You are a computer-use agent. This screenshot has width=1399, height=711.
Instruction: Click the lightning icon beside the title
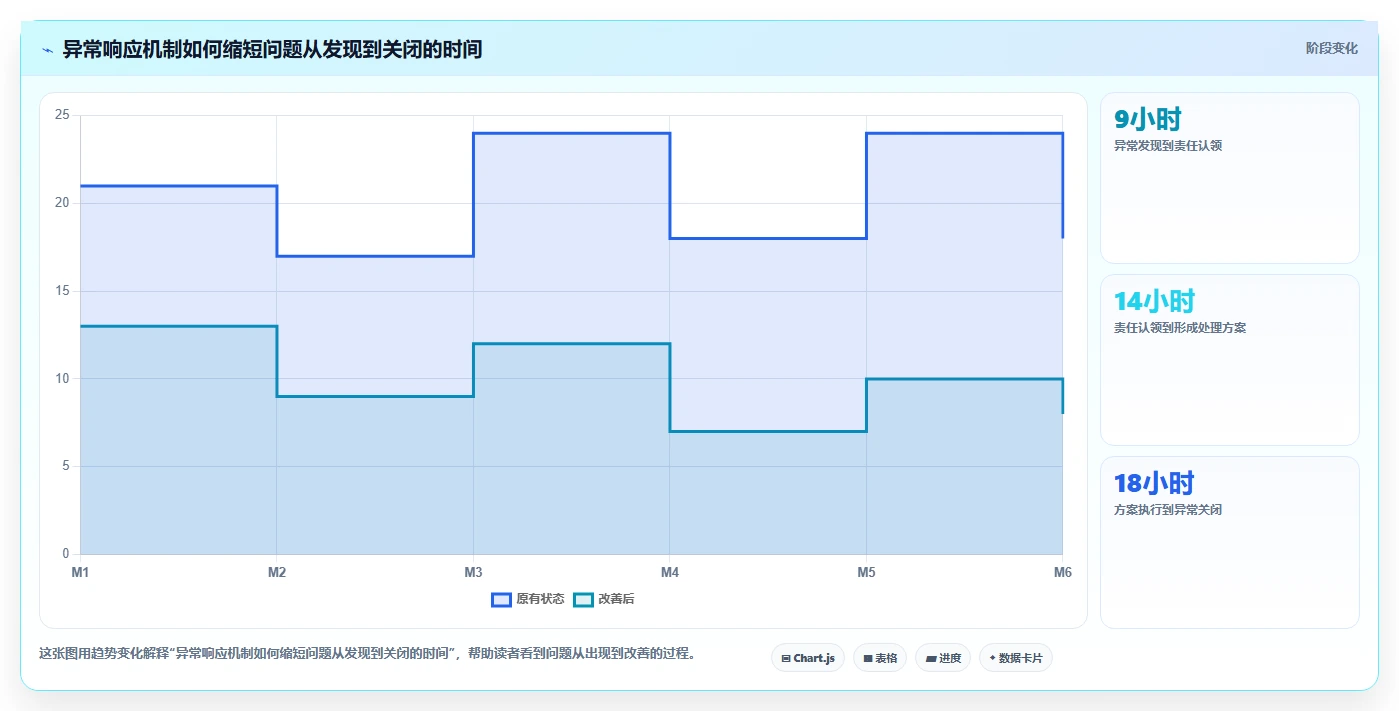click(x=47, y=49)
